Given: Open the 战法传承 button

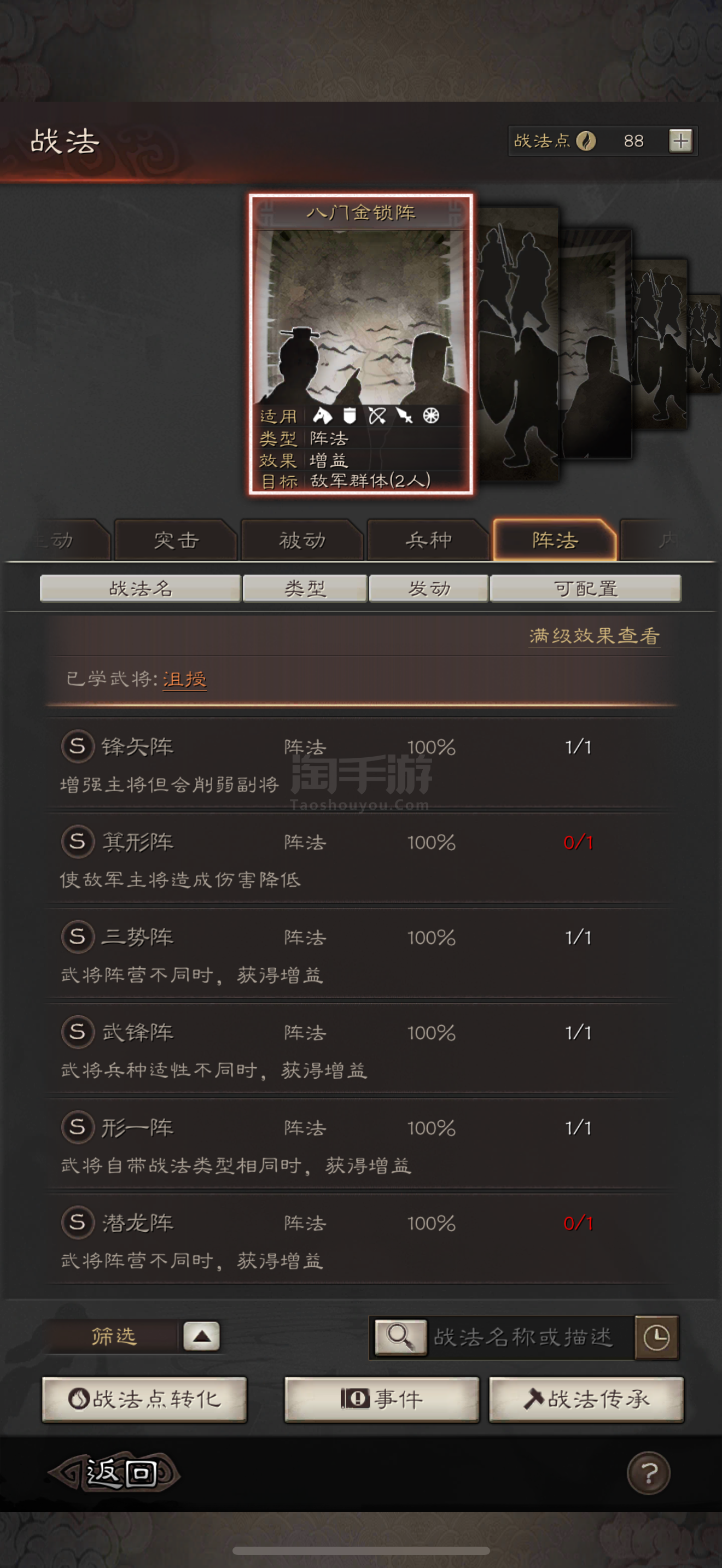Looking at the screenshot, I should pos(586,1399).
